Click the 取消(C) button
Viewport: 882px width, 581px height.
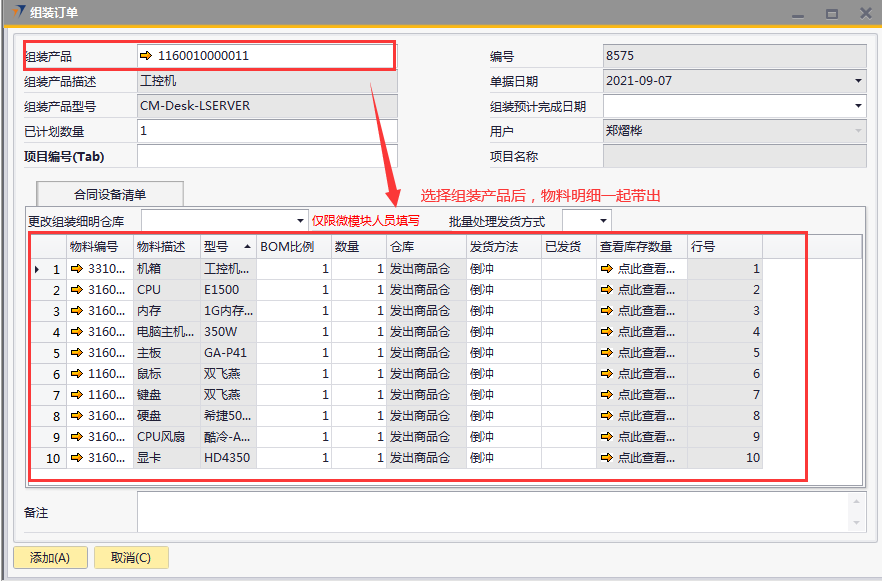click(131, 558)
